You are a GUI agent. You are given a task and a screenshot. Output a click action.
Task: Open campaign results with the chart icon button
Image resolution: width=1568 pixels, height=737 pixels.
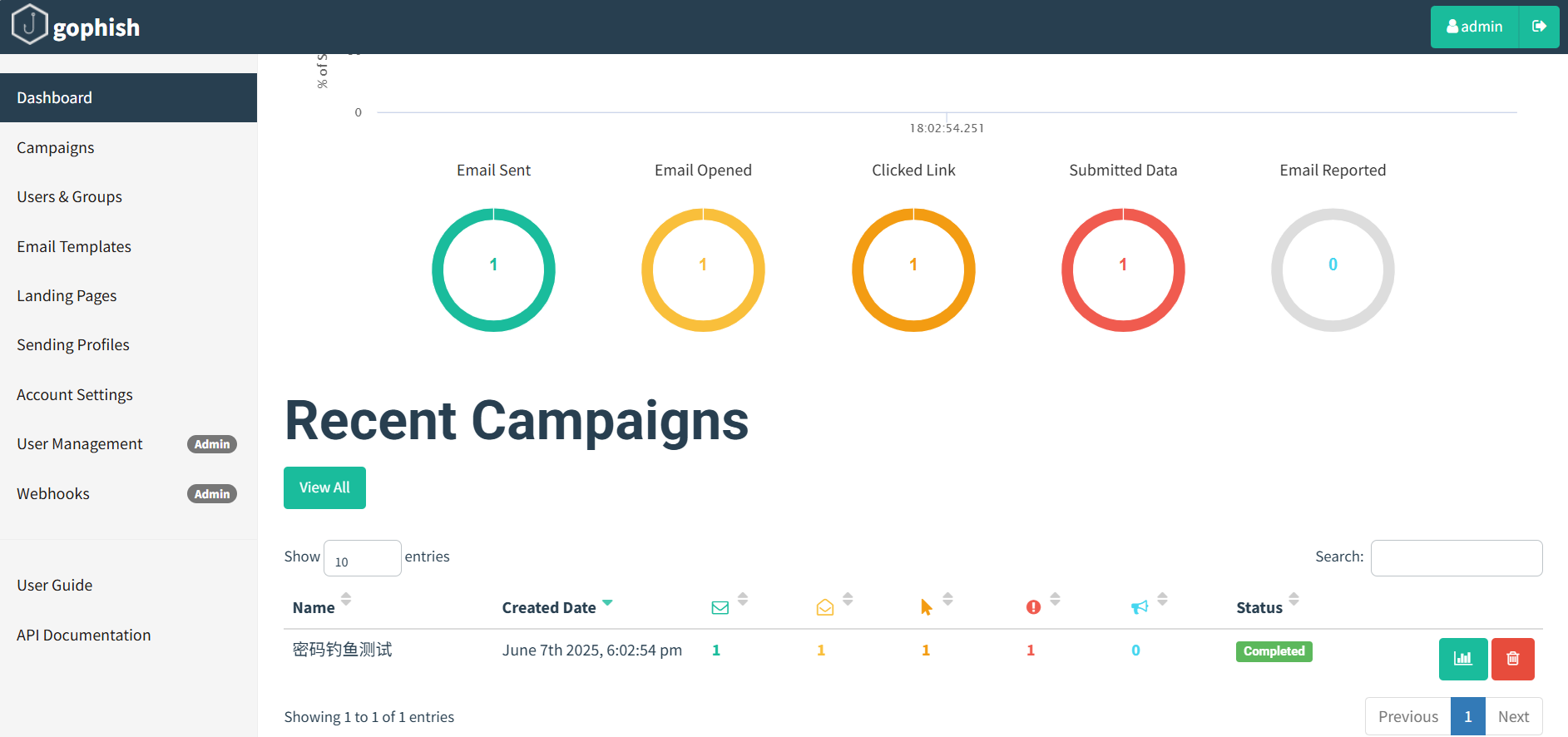pos(1462,659)
